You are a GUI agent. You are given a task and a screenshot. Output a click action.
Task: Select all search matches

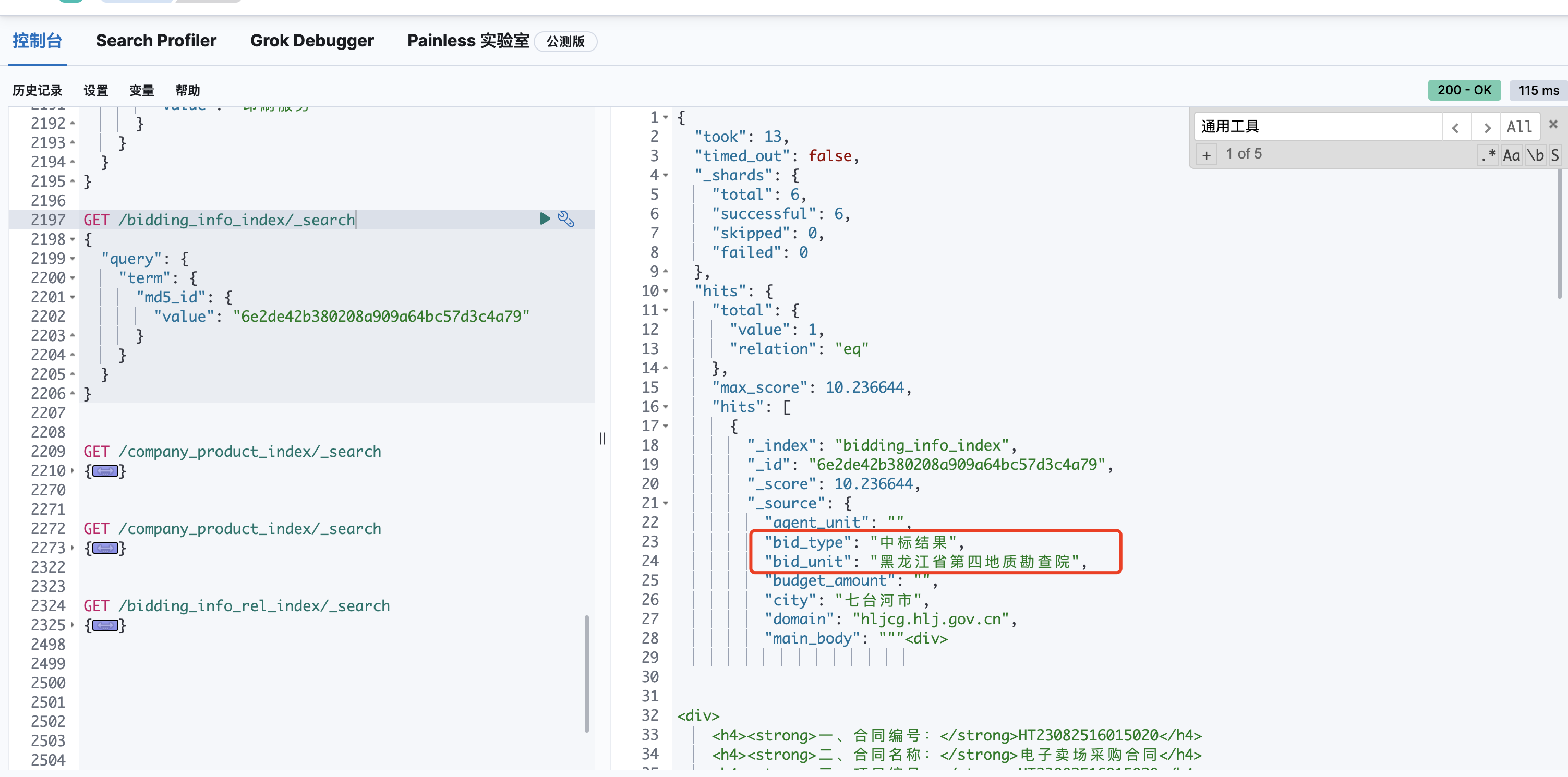[1519, 127]
